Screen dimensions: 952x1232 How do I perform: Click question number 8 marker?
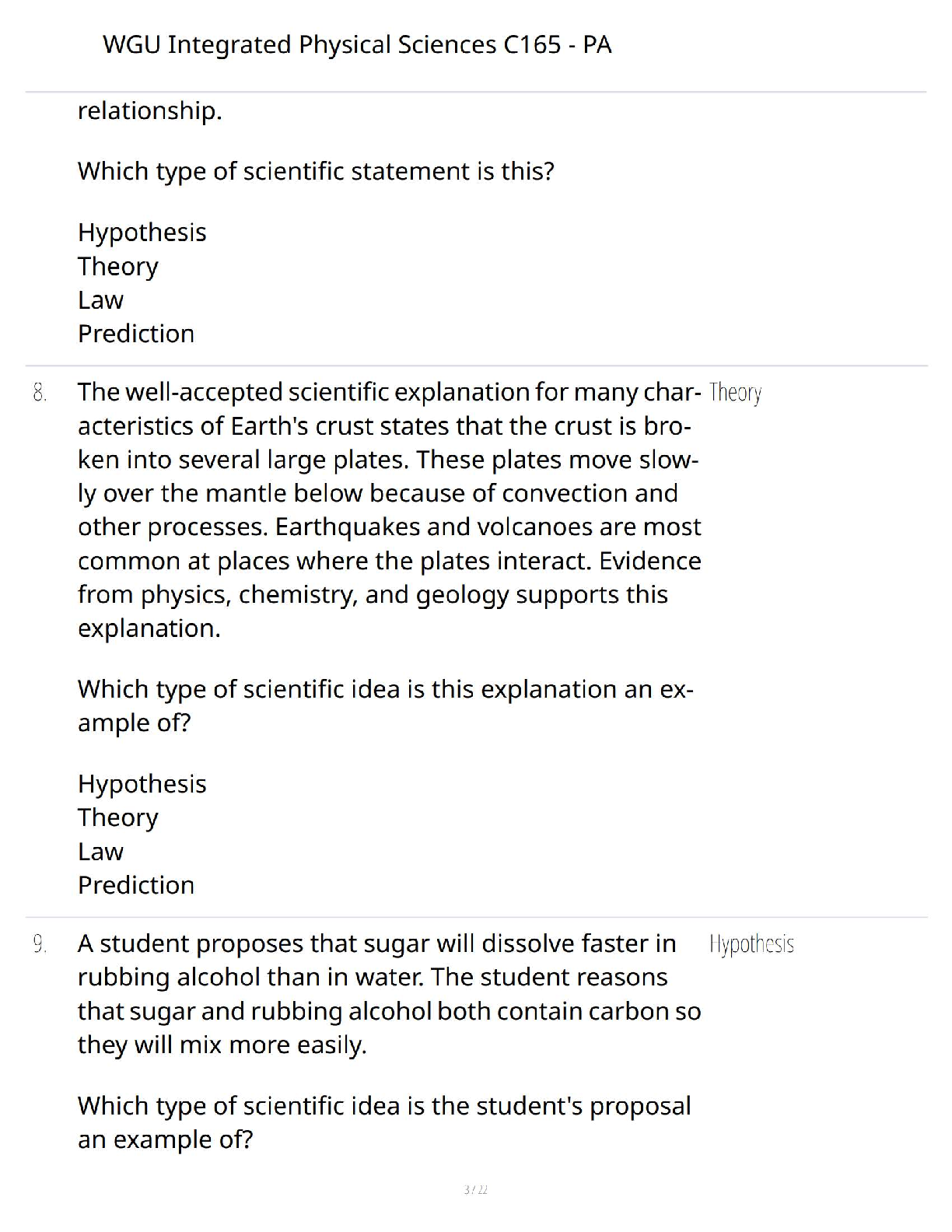(40, 393)
